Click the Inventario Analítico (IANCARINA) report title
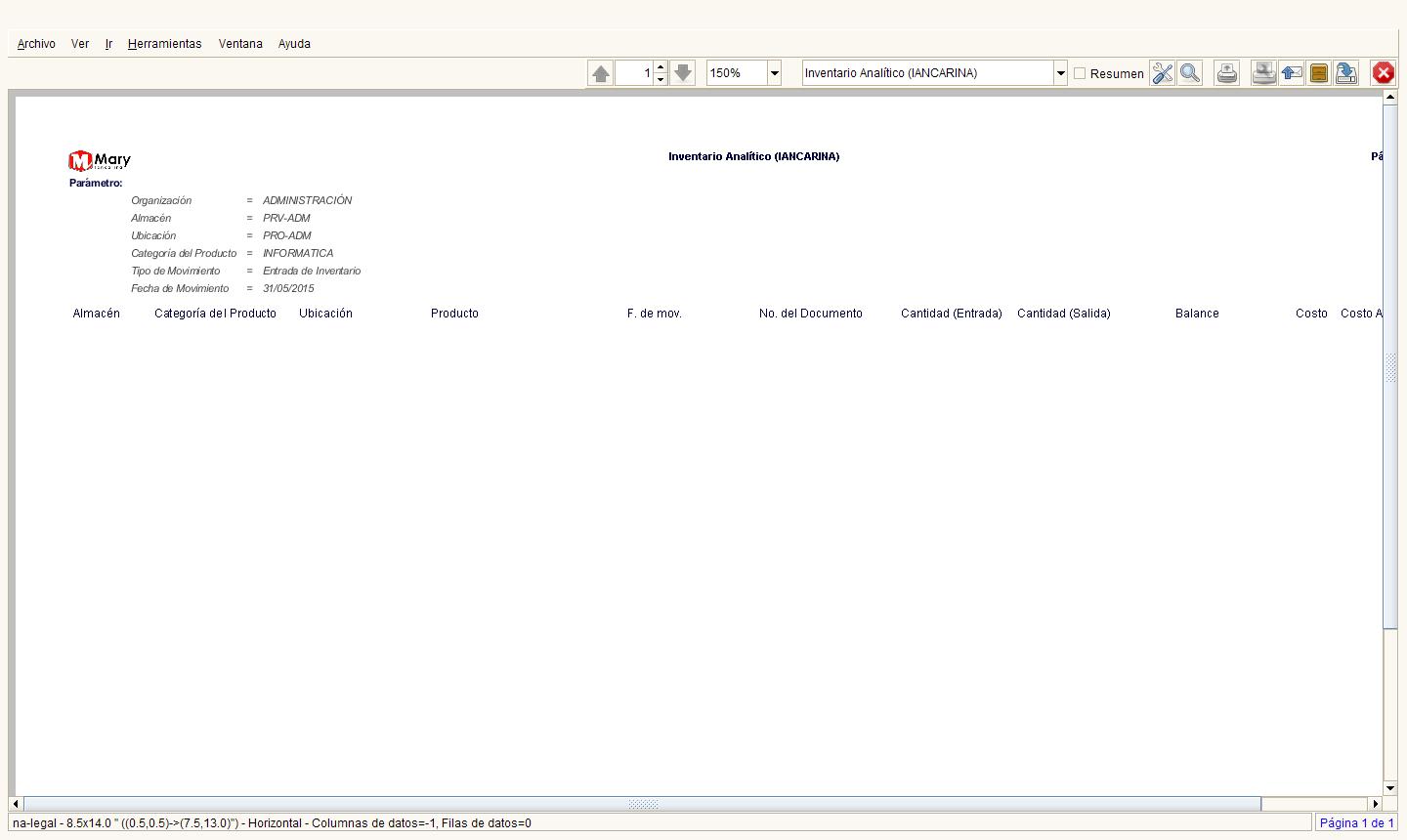Screen dimensions: 1407x840 [x=753, y=156]
